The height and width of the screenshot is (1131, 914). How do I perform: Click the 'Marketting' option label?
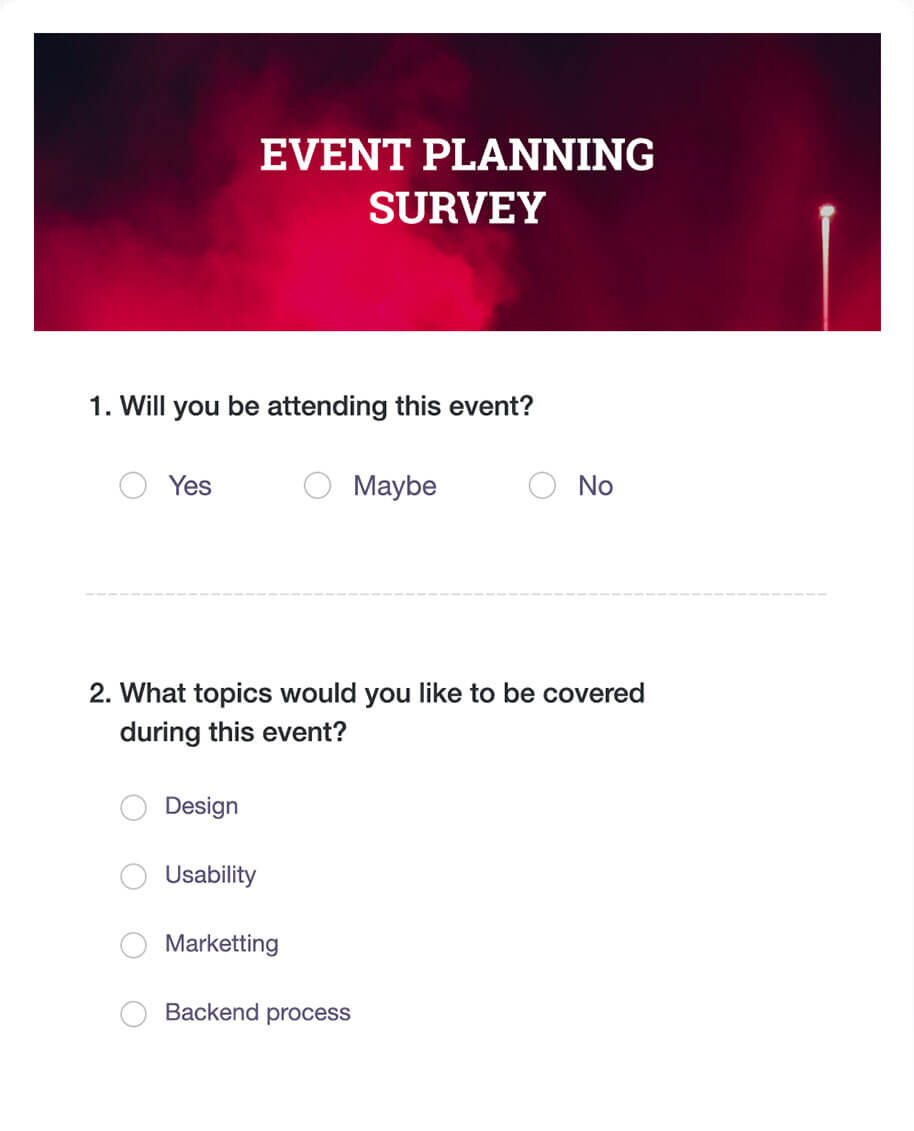tap(221, 944)
